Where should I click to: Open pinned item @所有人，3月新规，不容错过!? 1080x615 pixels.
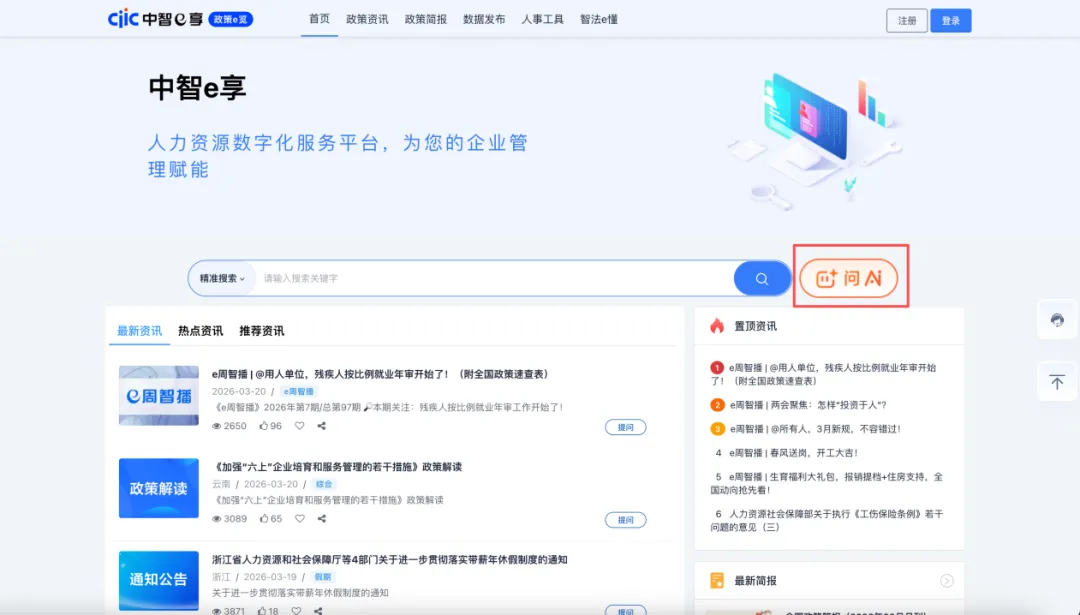pos(816,429)
